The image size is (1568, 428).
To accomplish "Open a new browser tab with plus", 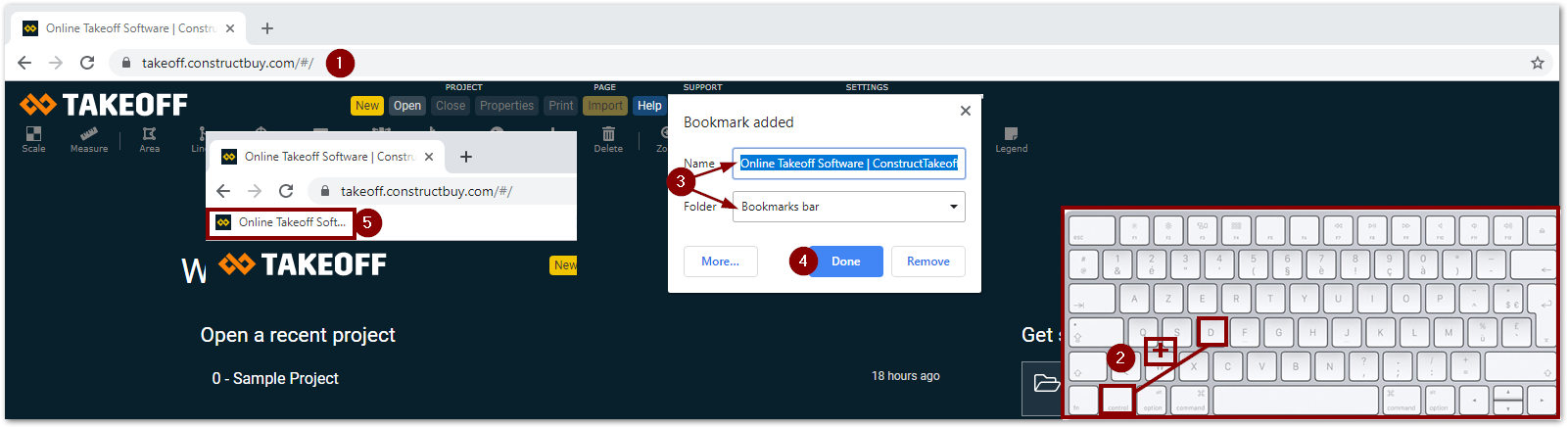I will click(x=267, y=28).
